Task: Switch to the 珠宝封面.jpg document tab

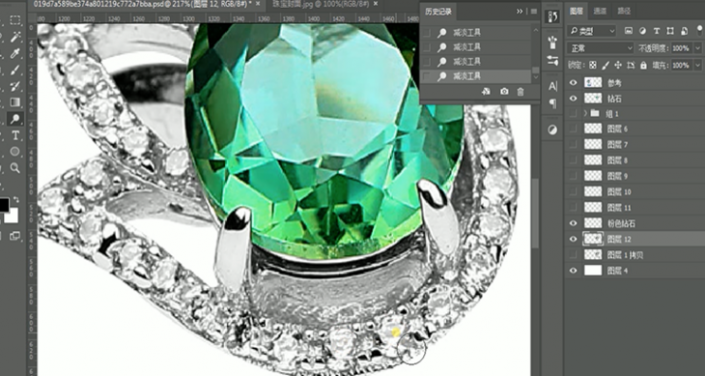Action: [322, 4]
